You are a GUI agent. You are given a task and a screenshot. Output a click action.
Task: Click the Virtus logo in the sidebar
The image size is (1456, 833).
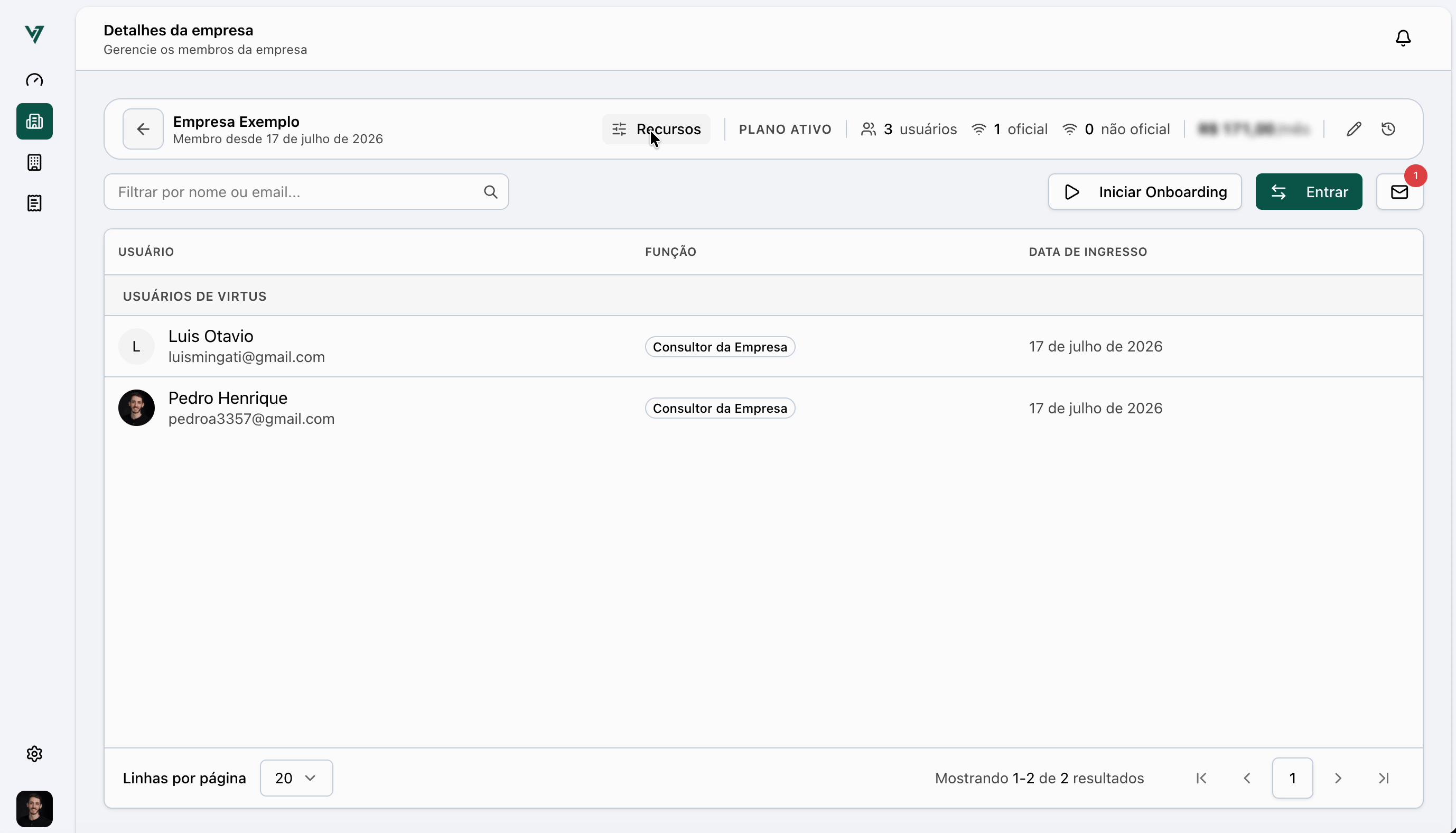[34, 34]
